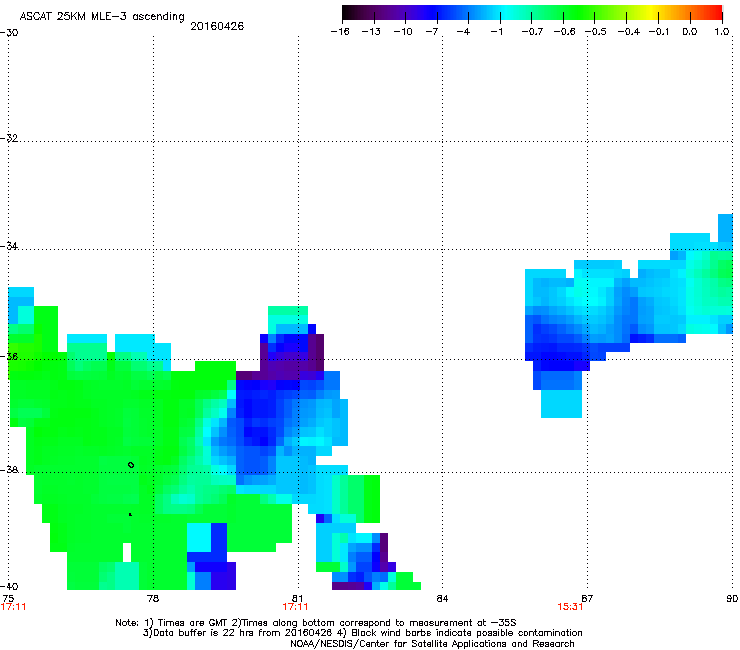
Task: Click the red 17:11 time under longitude 75
Action: point(13,607)
